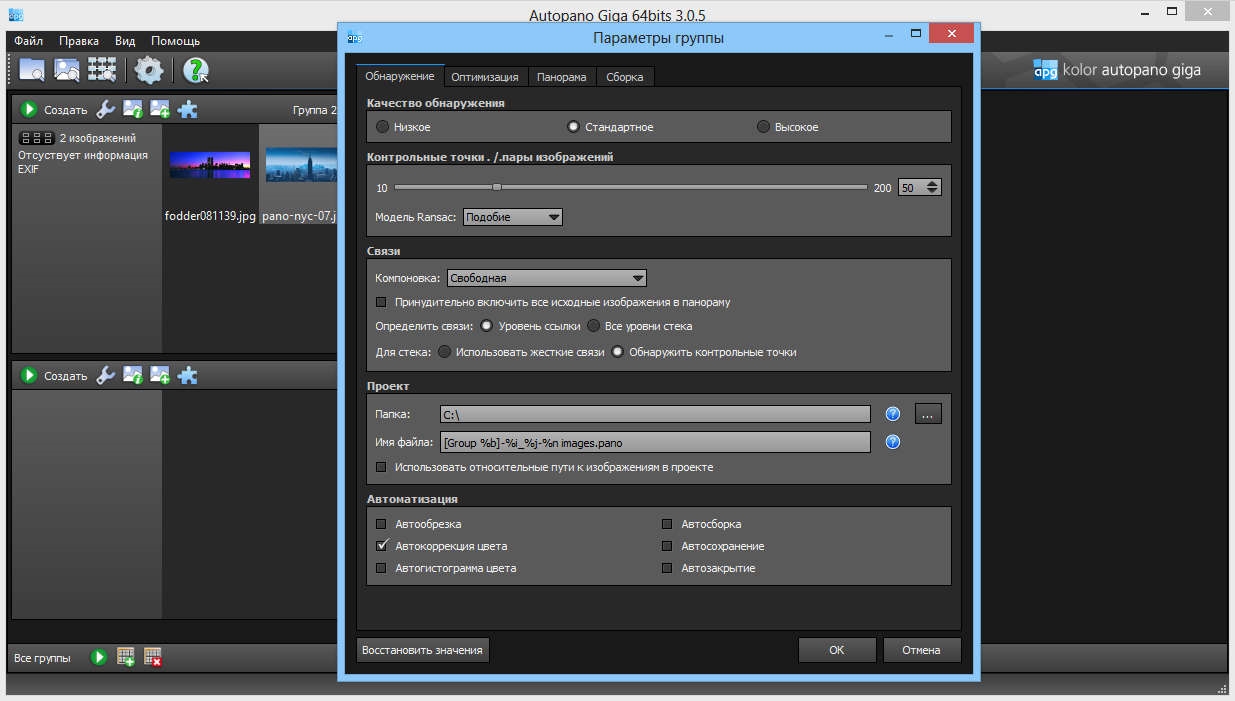1235x701 pixels.
Task: Click Создать play icon in the 2-image group
Action: pos(29,110)
